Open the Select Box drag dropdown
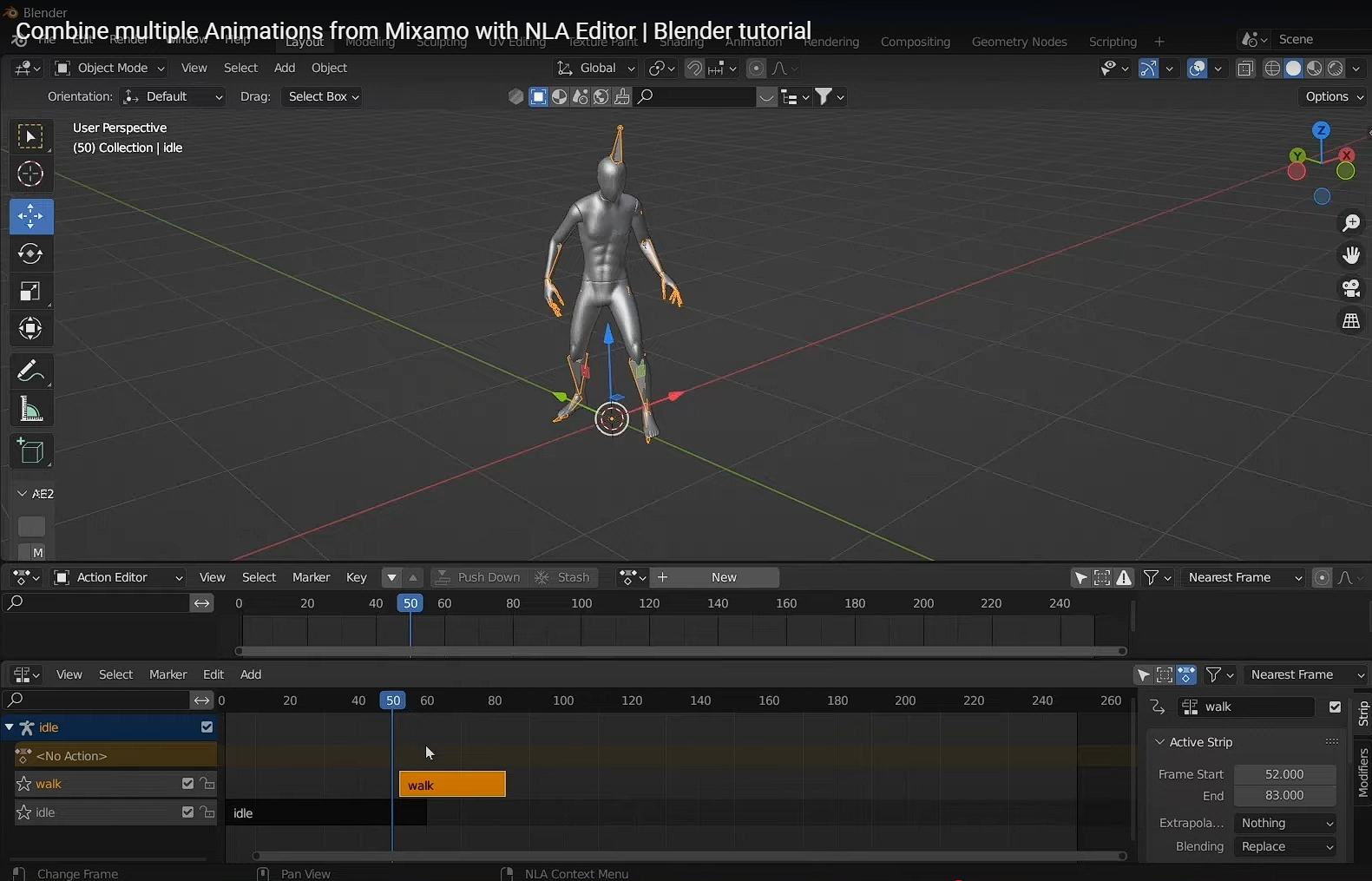1372x881 pixels. coord(321,96)
